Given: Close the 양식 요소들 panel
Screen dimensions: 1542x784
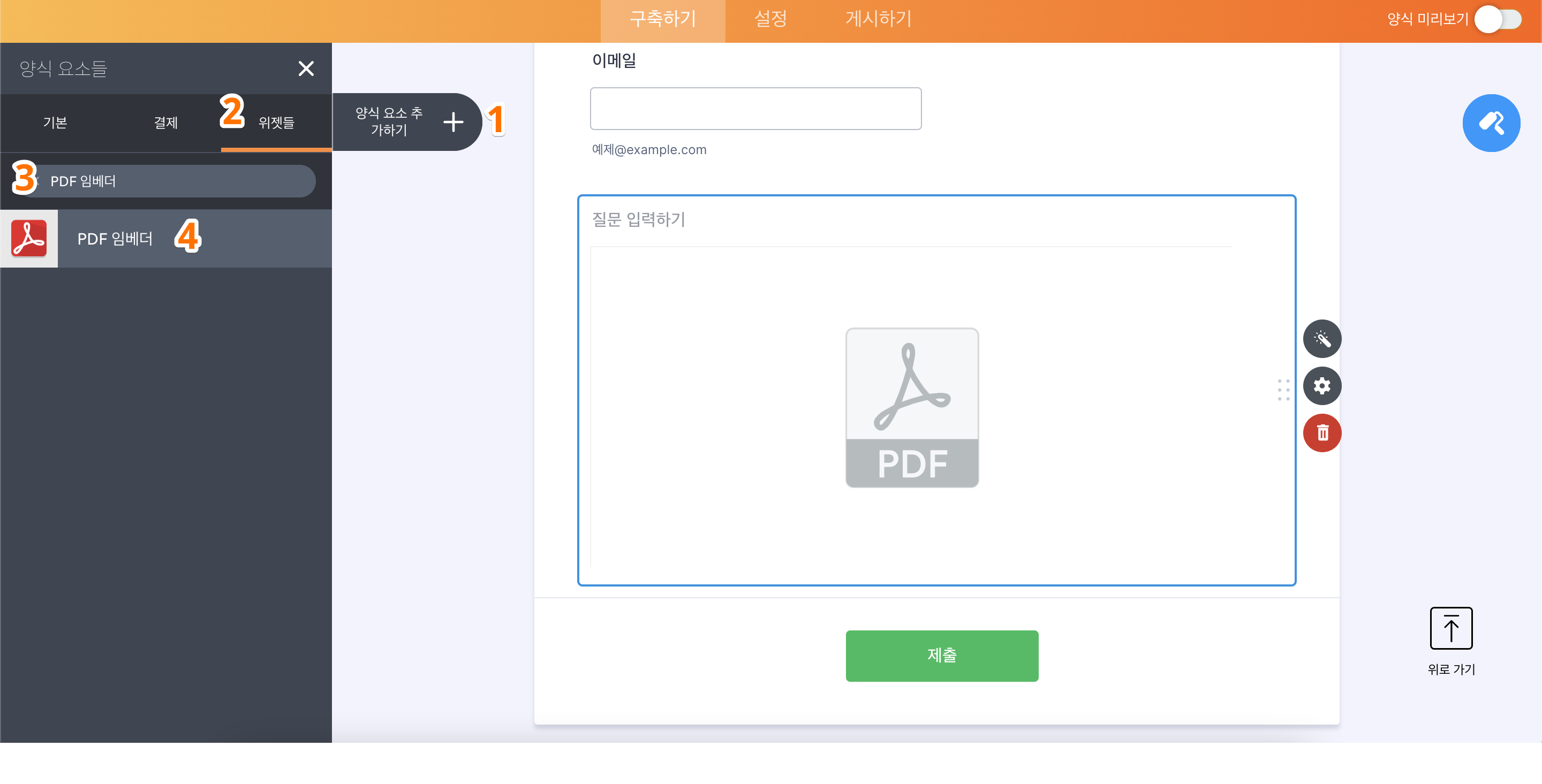Looking at the screenshot, I should [x=306, y=68].
